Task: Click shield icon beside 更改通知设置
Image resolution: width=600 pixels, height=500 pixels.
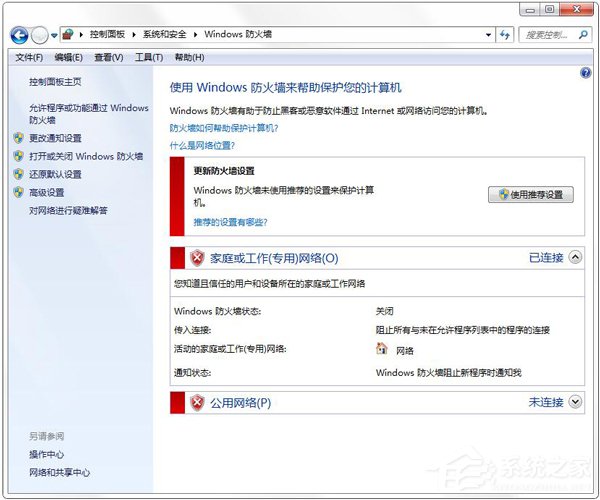Action: 18,138
